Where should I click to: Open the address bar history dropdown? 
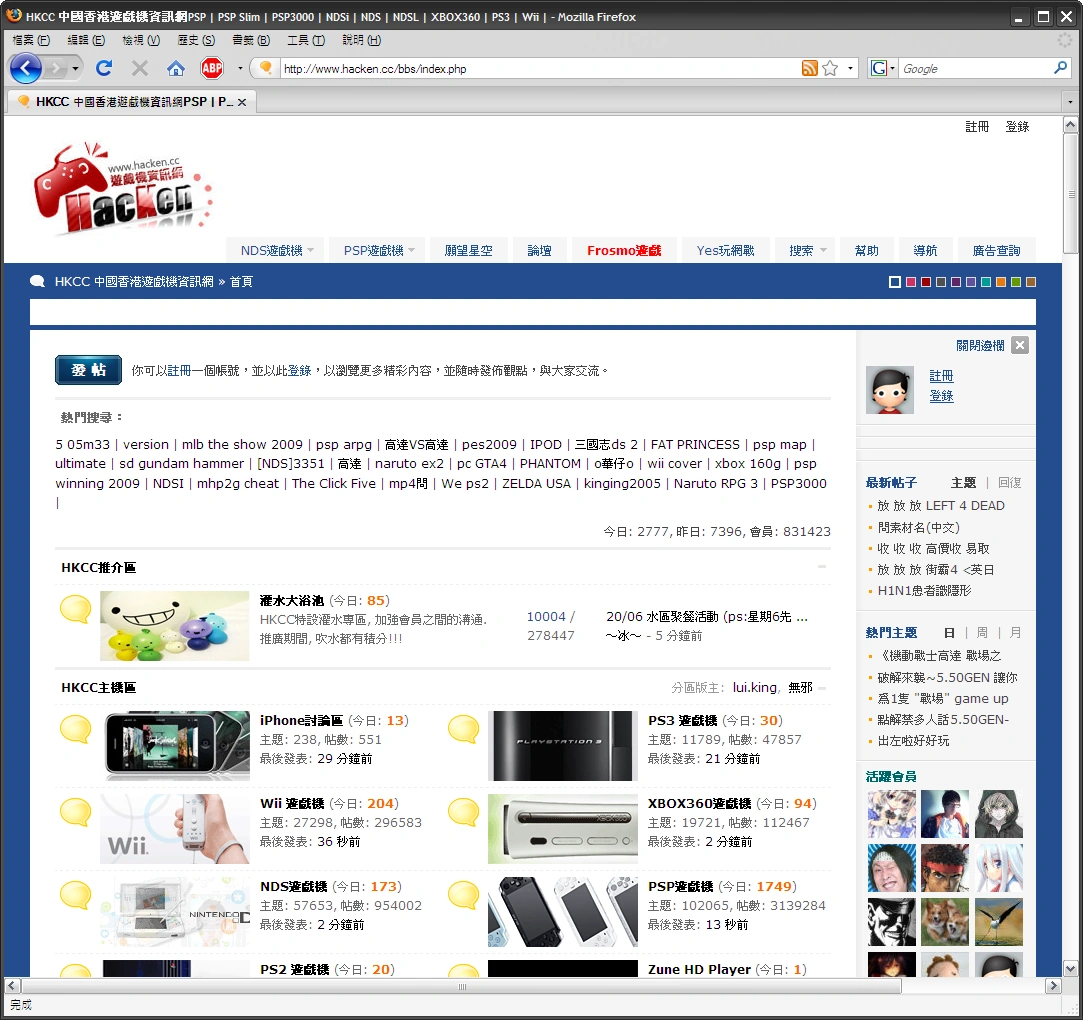pyautogui.click(x=850, y=68)
